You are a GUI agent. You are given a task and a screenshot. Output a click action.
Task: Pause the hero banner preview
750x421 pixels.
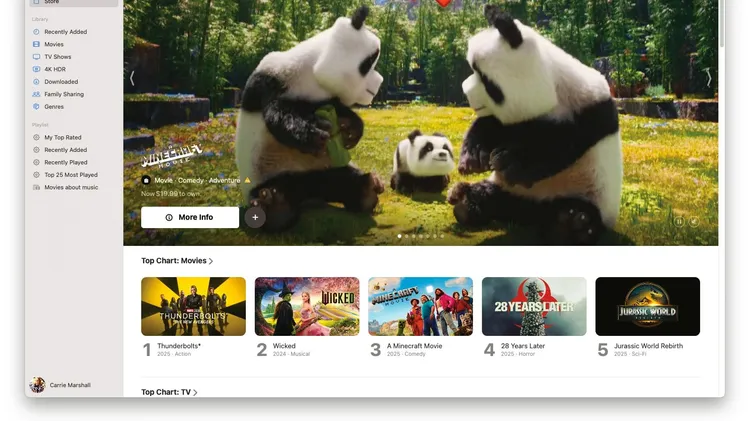point(679,222)
